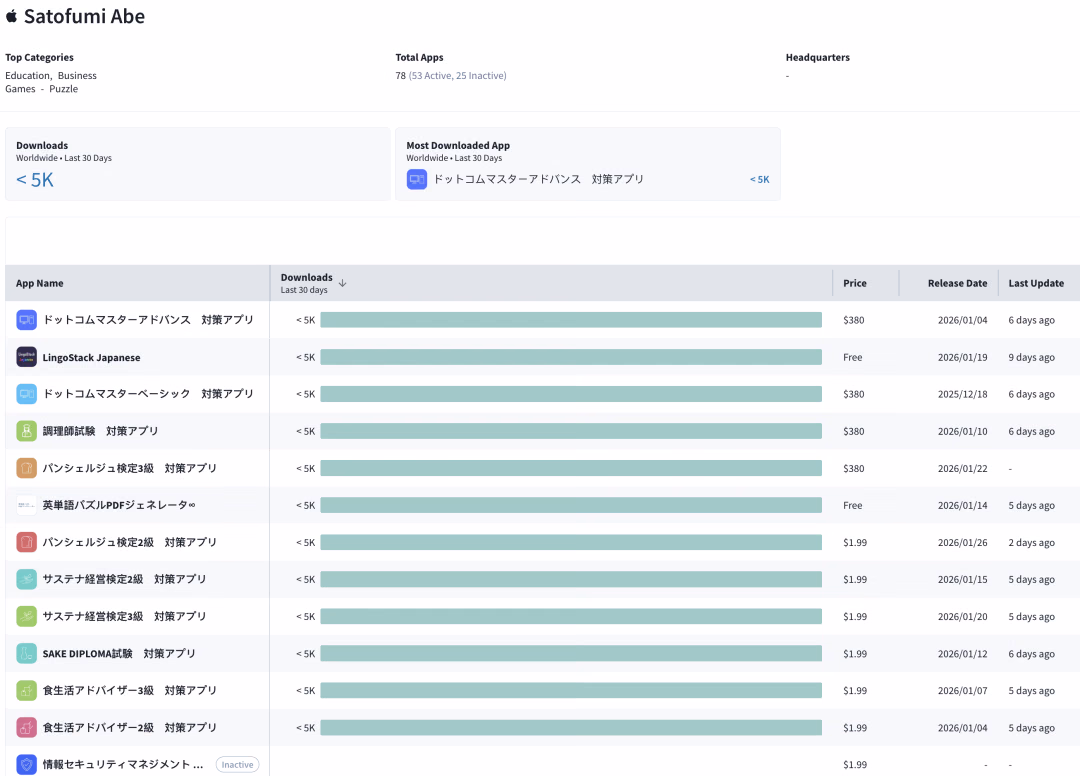The image size is (1080, 776).
Task: Sort table by Price column header
Action: coord(855,283)
